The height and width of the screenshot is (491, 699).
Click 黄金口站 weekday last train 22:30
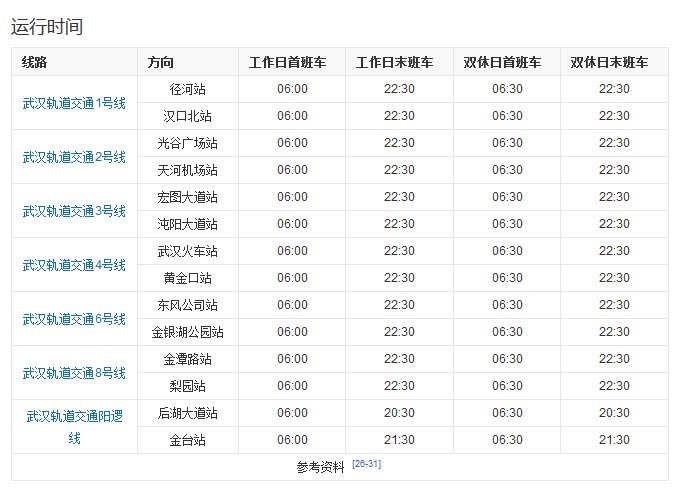pos(399,278)
